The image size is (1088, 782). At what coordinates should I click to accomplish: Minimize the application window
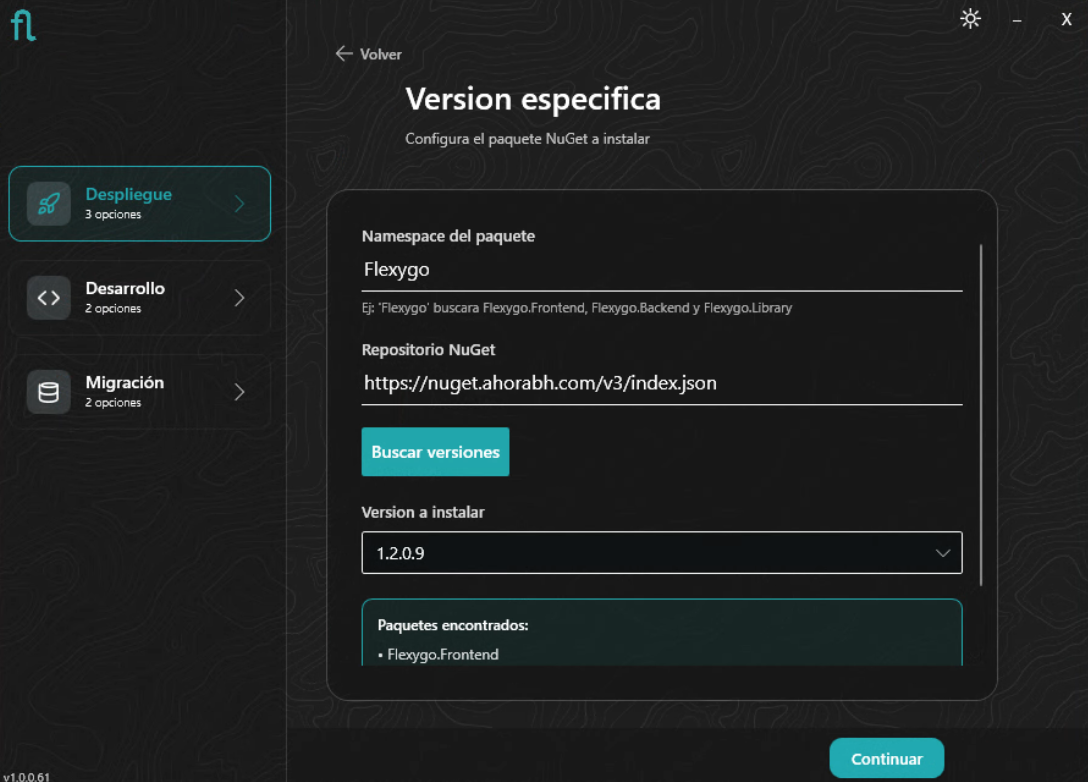[1017, 20]
